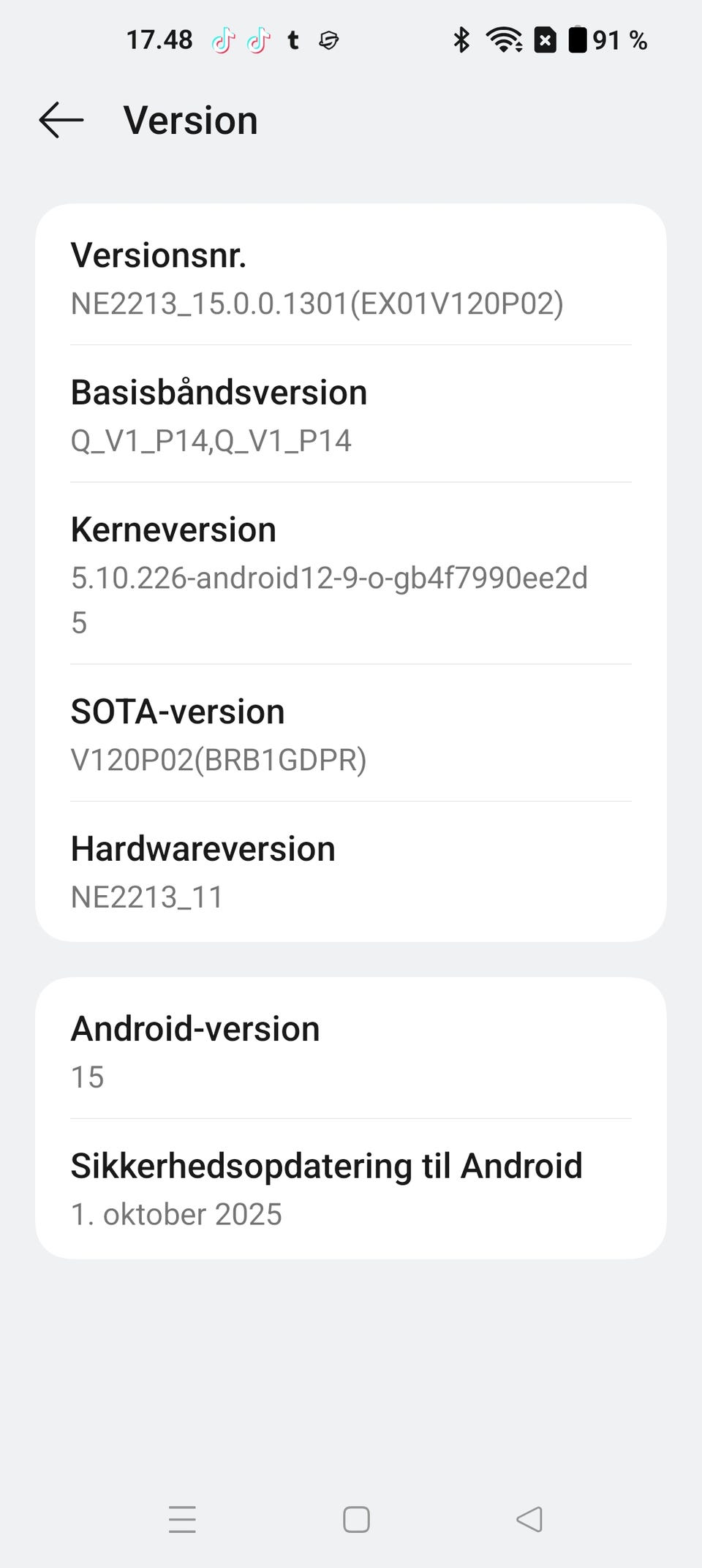This screenshot has width=702, height=1568.
Task: Tap the Versionsnr. entry
Action: [351, 278]
